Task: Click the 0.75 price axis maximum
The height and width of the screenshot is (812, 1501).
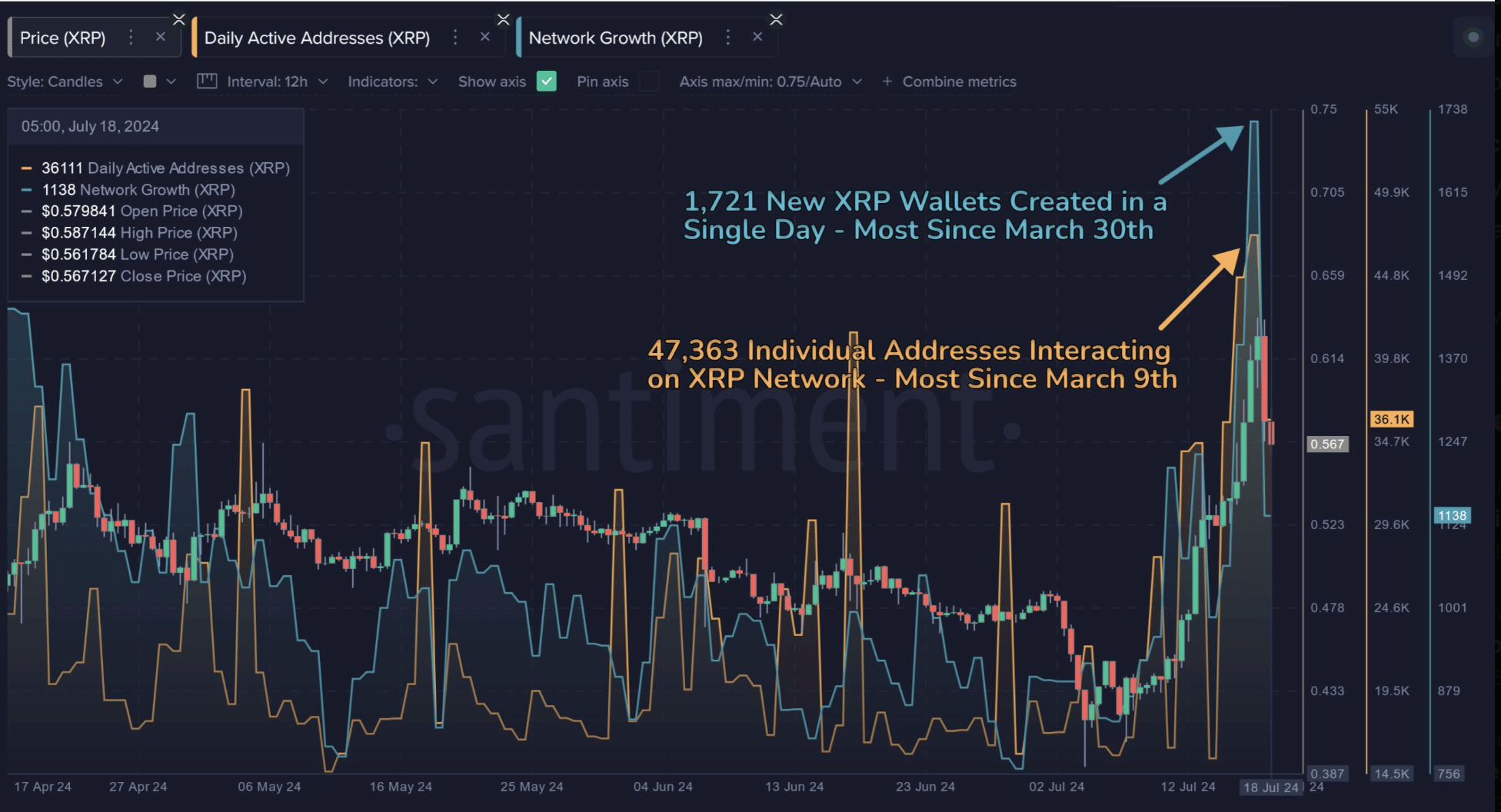Action: click(x=1323, y=109)
